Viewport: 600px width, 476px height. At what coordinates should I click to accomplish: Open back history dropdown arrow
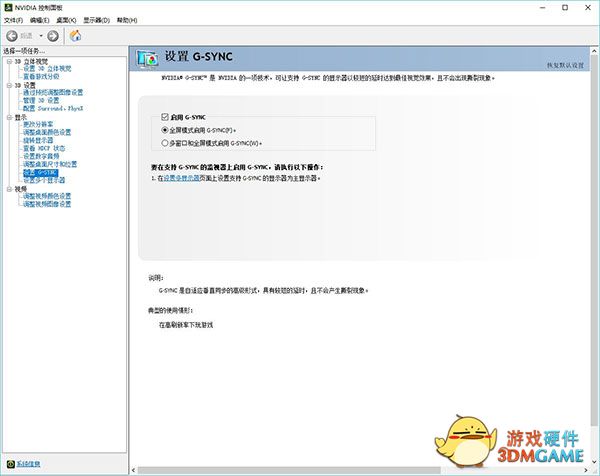point(40,35)
